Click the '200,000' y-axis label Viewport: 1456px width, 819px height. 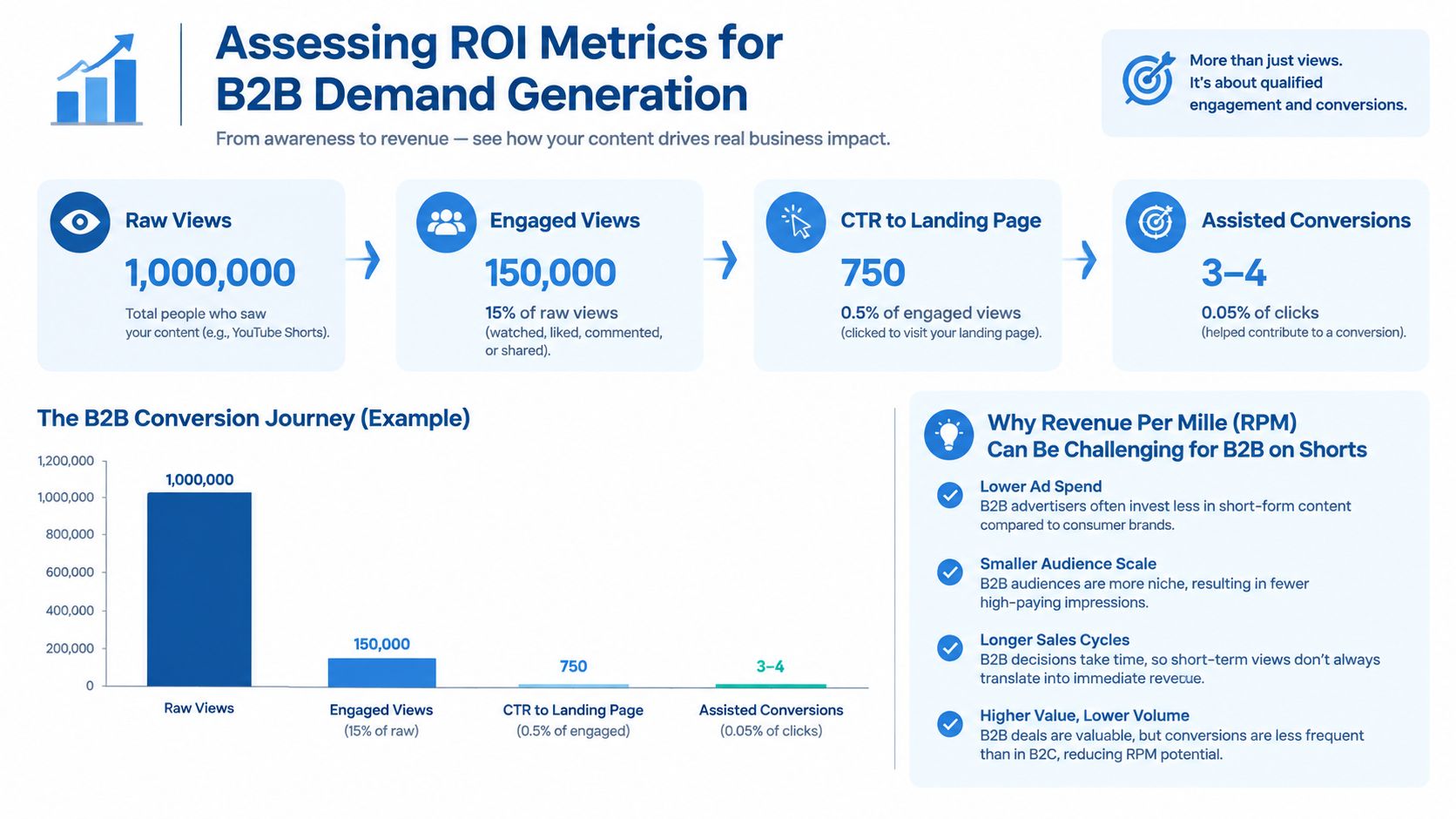70,648
